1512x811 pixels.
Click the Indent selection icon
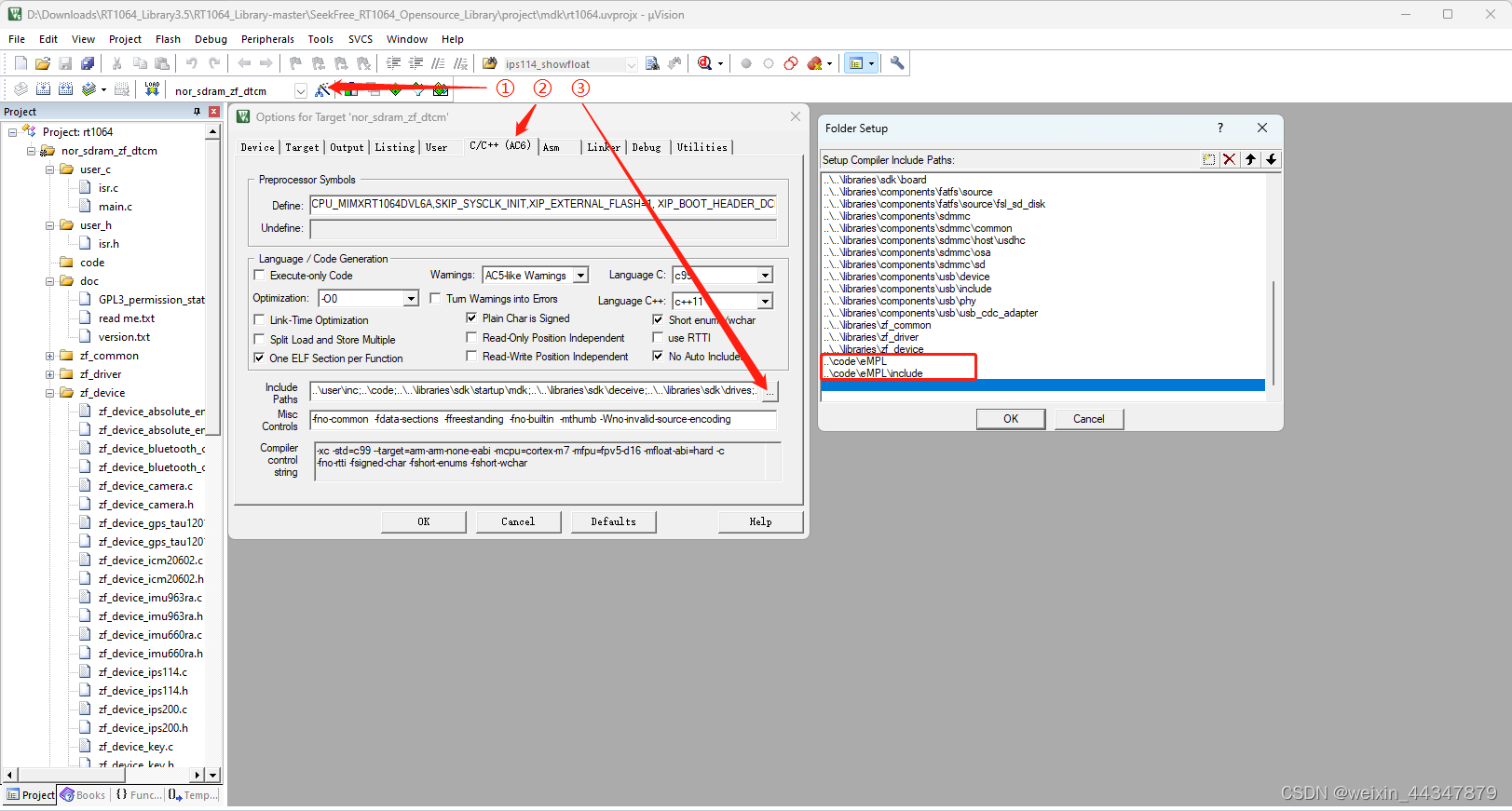(x=393, y=63)
